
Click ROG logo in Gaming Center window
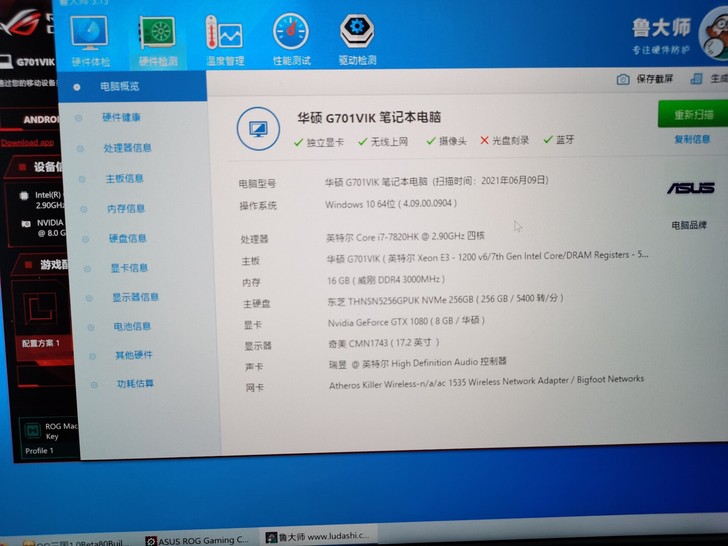21,23
